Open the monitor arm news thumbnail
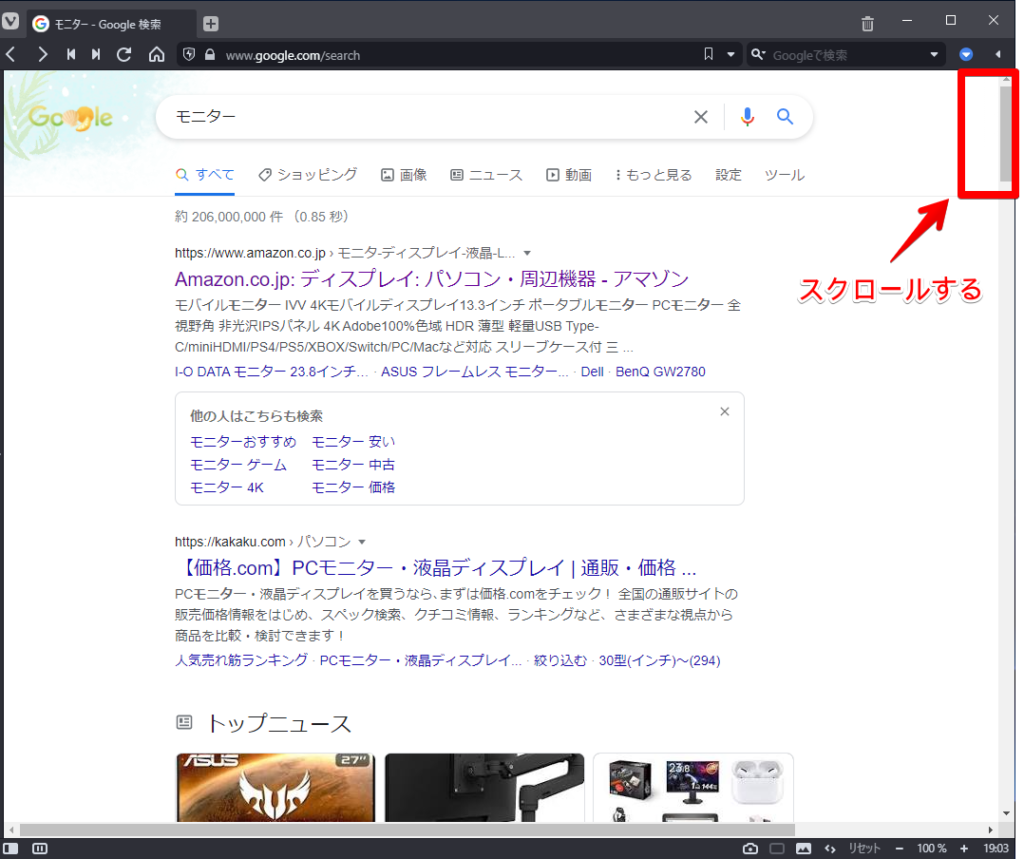Viewport: 1024px width, 859px height. tap(485, 787)
